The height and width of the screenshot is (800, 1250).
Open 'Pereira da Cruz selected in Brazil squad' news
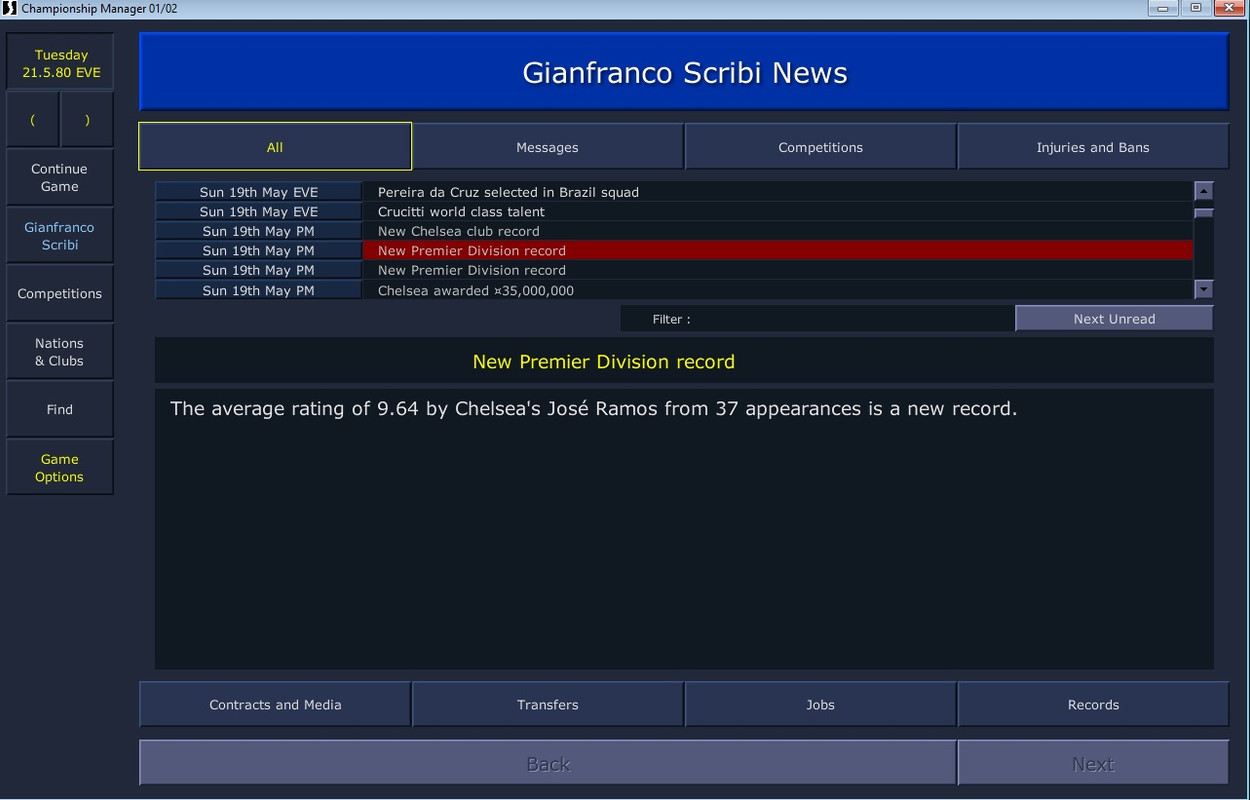click(777, 192)
